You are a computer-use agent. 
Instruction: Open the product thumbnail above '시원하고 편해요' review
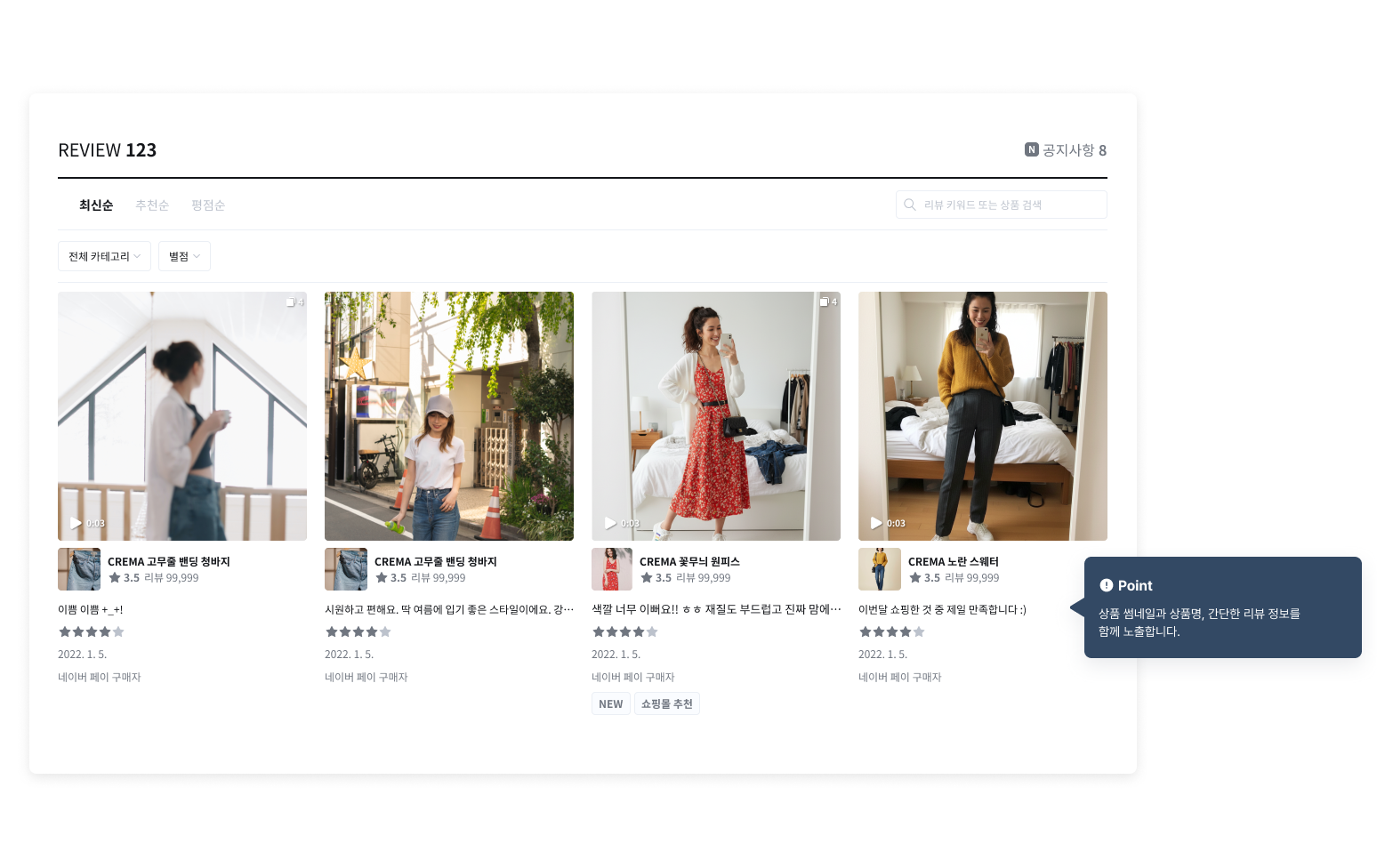346,569
